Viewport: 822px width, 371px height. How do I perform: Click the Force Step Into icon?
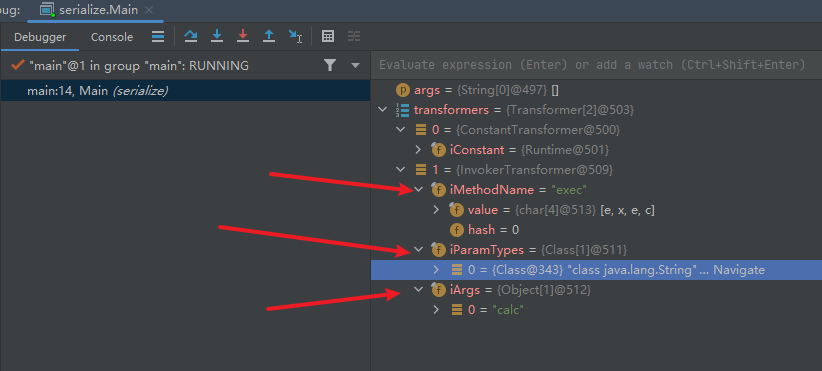click(243, 36)
